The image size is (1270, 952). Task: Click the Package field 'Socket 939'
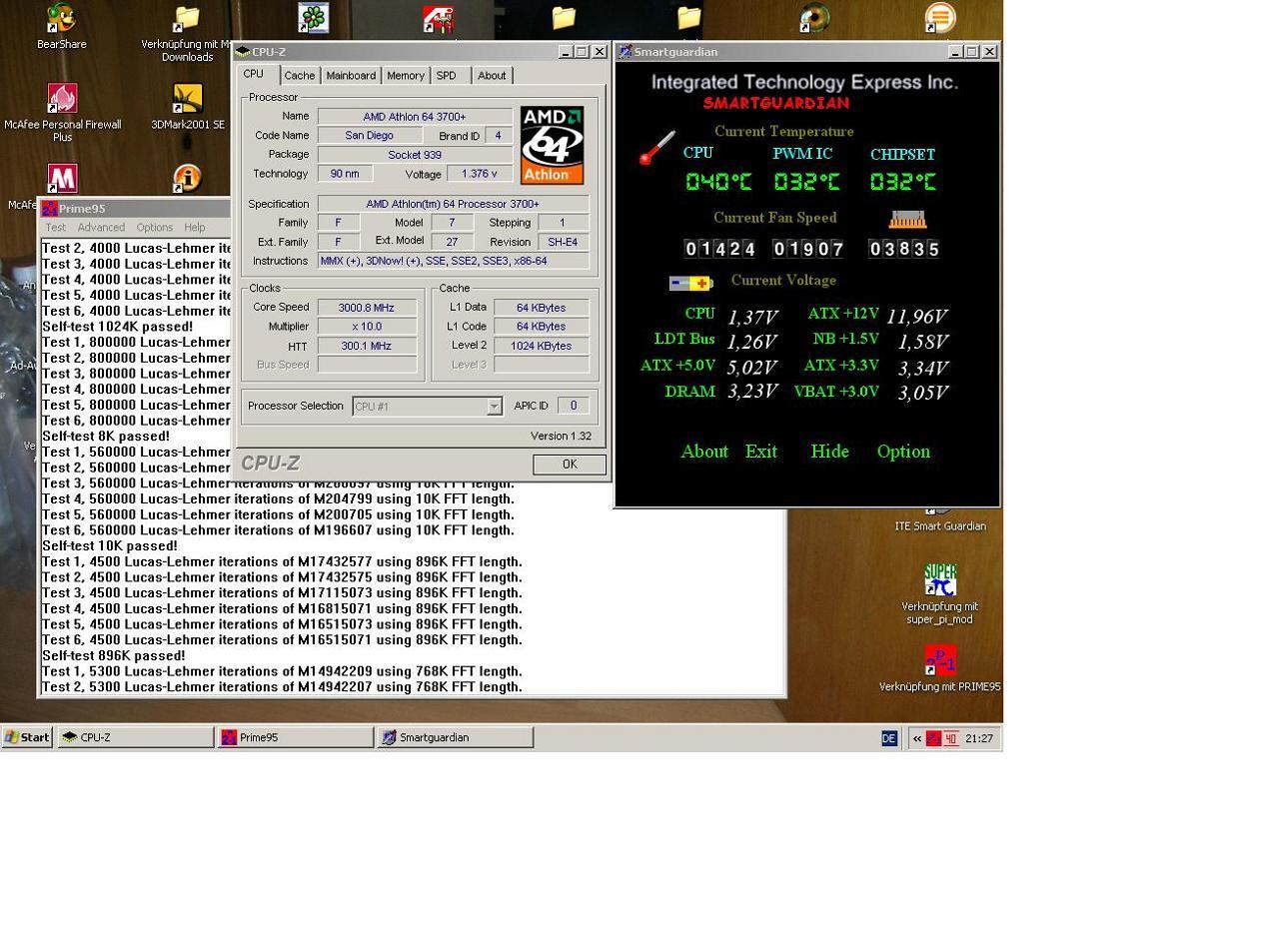415,155
